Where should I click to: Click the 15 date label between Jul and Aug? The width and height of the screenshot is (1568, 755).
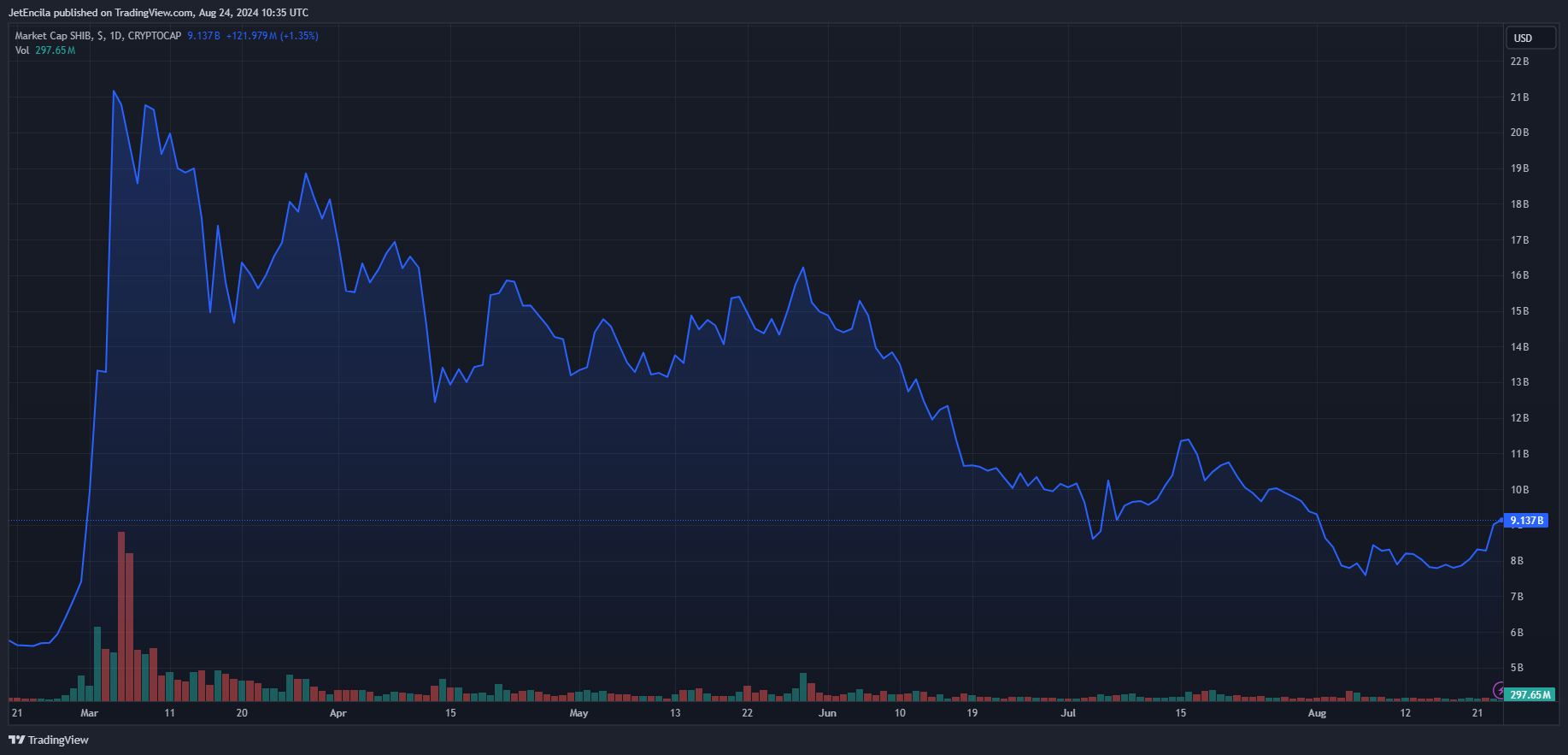tap(1180, 713)
